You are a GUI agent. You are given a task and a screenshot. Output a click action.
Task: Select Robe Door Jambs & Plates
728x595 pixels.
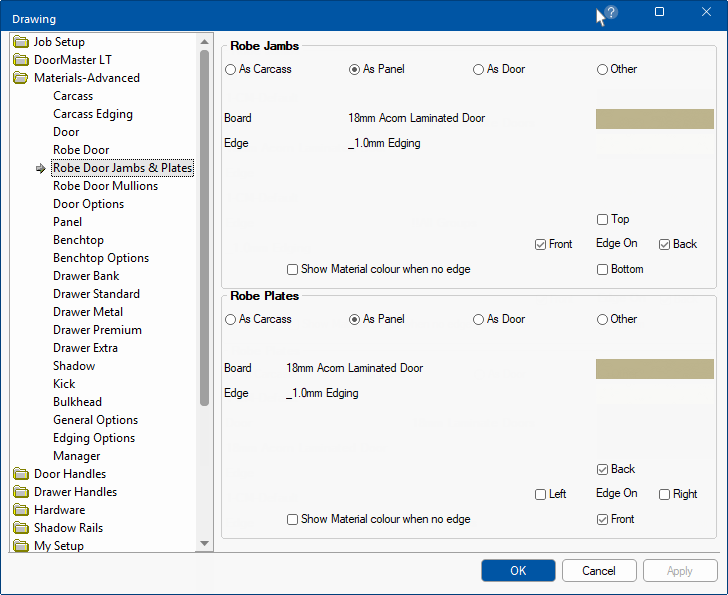123,168
